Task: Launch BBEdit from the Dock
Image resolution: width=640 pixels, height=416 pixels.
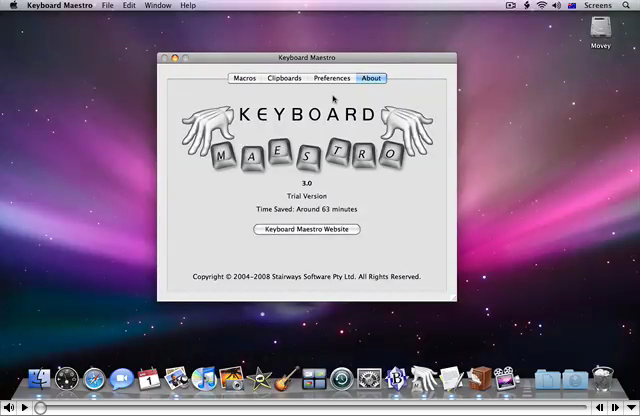Action: tap(396, 379)
